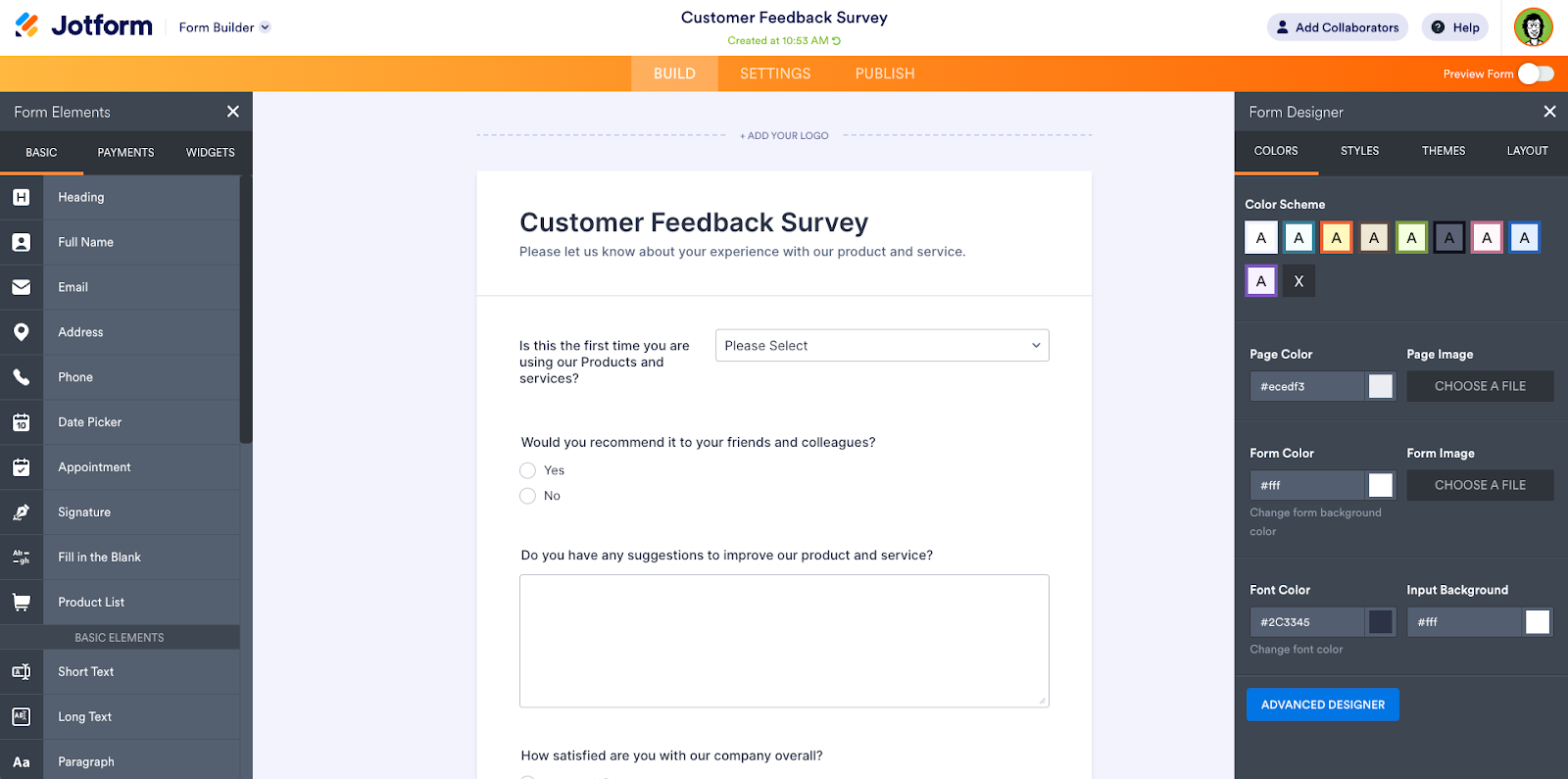Expand the Form Builder menu
Viewport: 1568px width, 779px height.
pyautogui.click(x=224, y=27)
